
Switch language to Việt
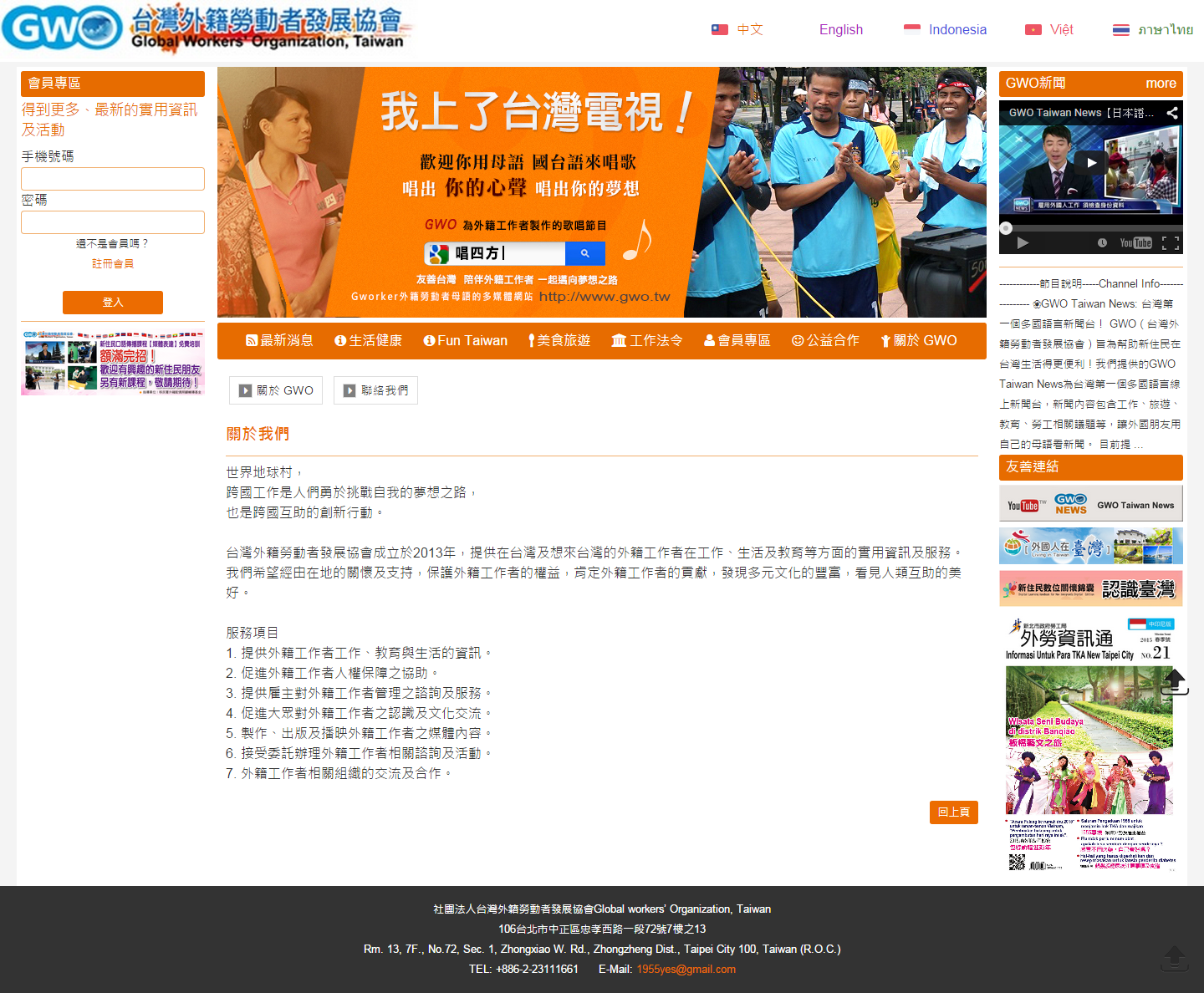pyautogui.click(x=1049, y=30)
